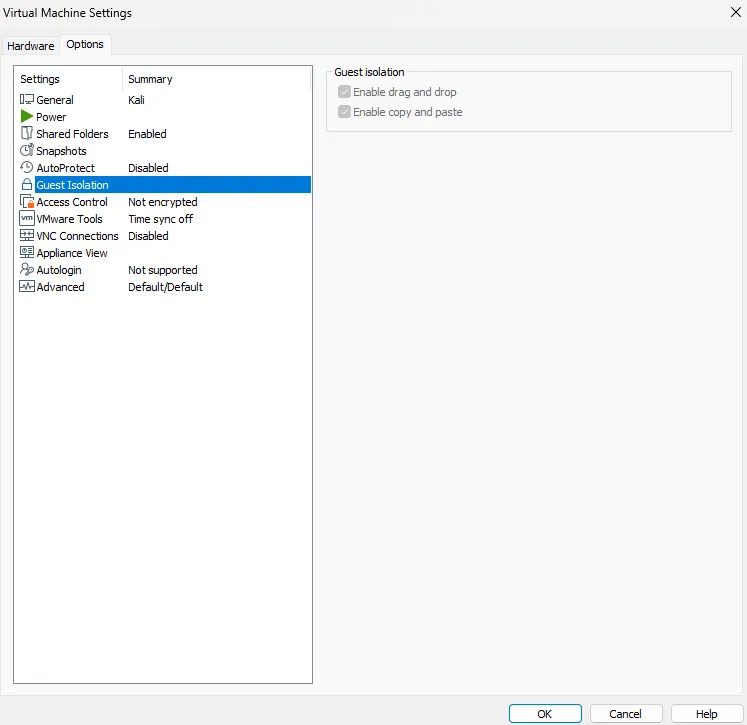Image resolution: width=747 pixels, height=725 pixels.
Task: Click the Shared Folders icon
Action: tap(27, 133)
